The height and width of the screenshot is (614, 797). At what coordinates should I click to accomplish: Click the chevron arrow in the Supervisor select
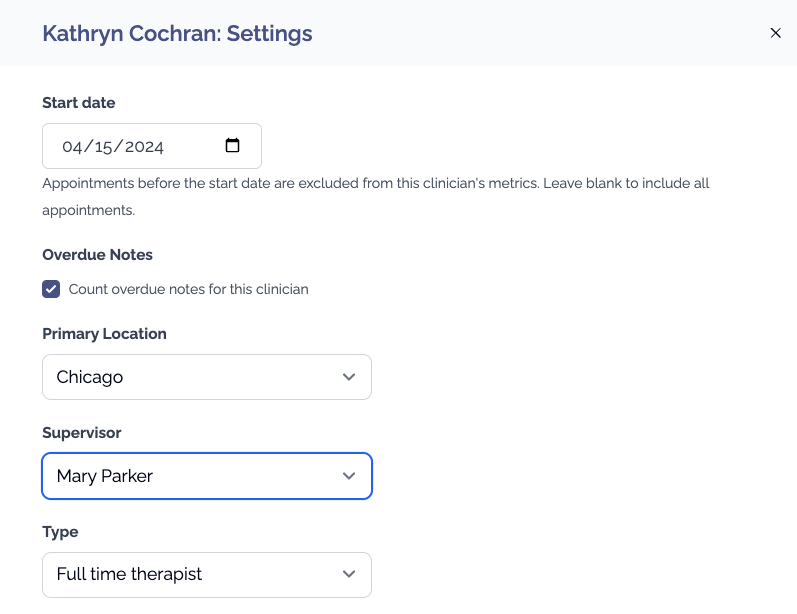click(349, 476)
